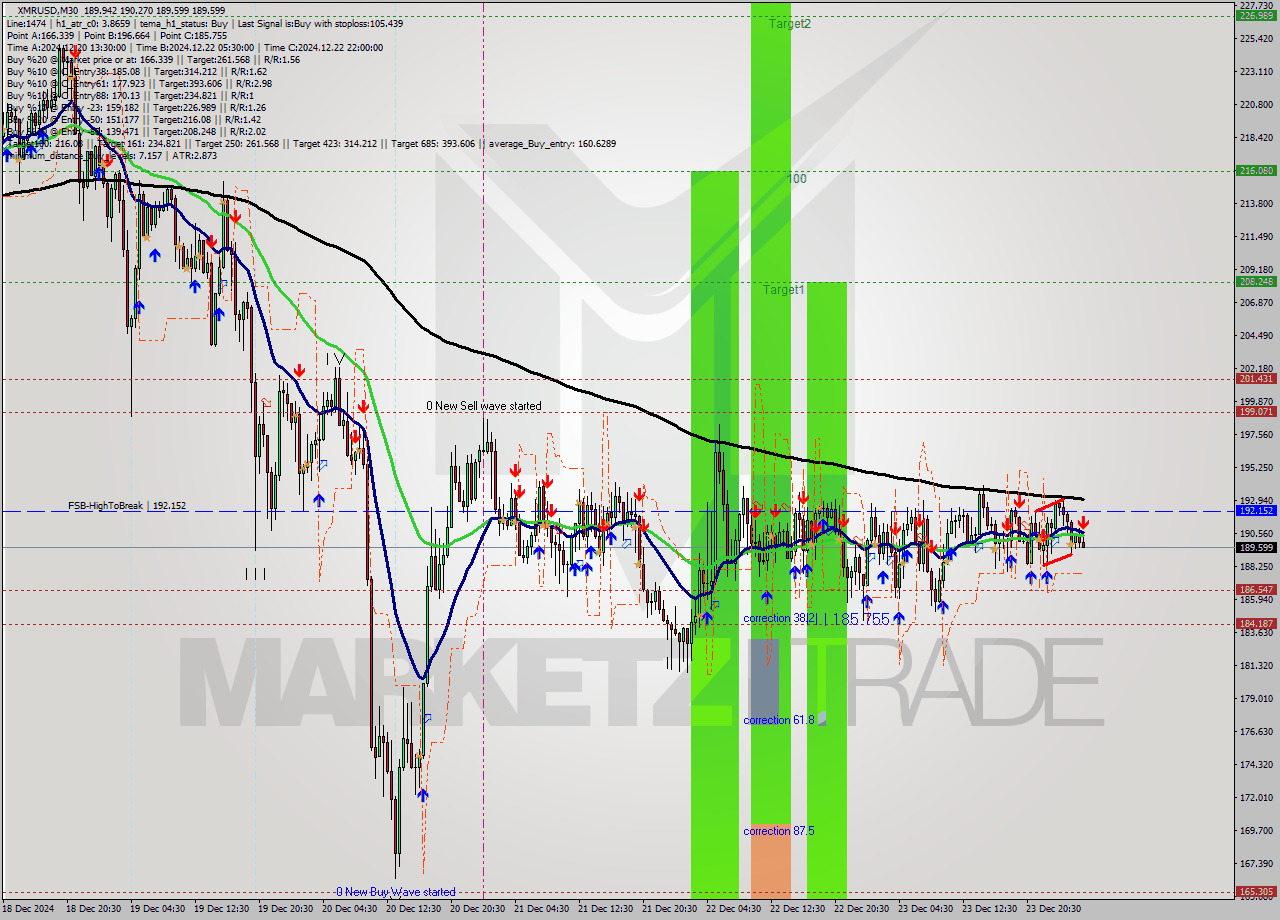The height and width of the screenshot is (920, 1280).
Task: Click the red 184.187 price tag
Action: pos(1256,624)
